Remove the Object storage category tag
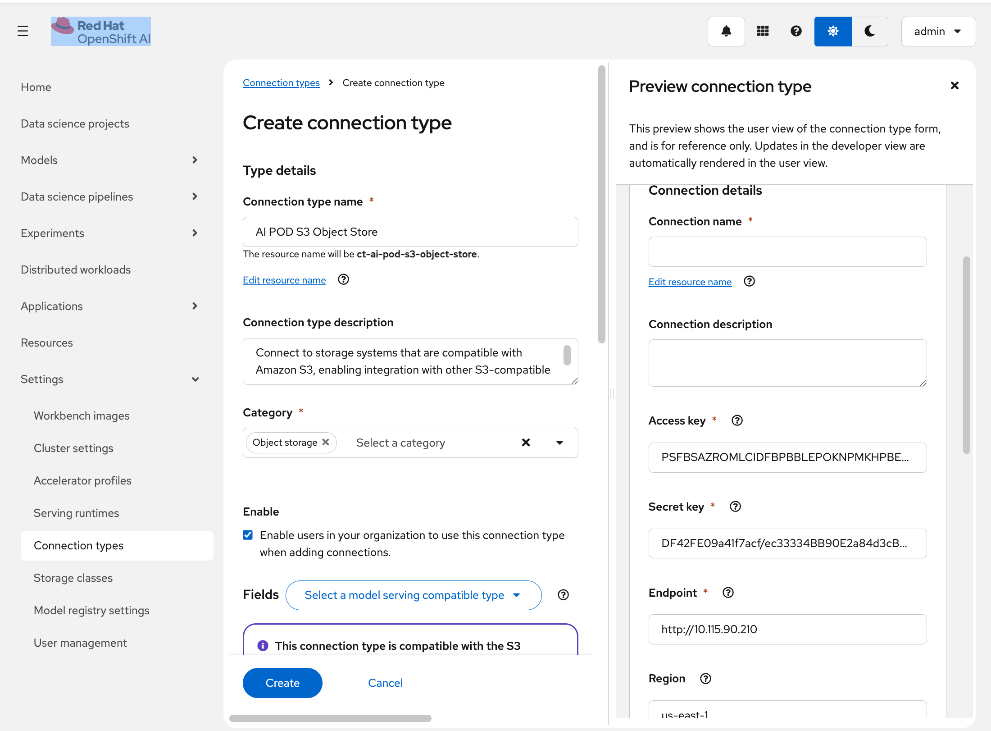991x731 pixels. (x=324, y=441)
